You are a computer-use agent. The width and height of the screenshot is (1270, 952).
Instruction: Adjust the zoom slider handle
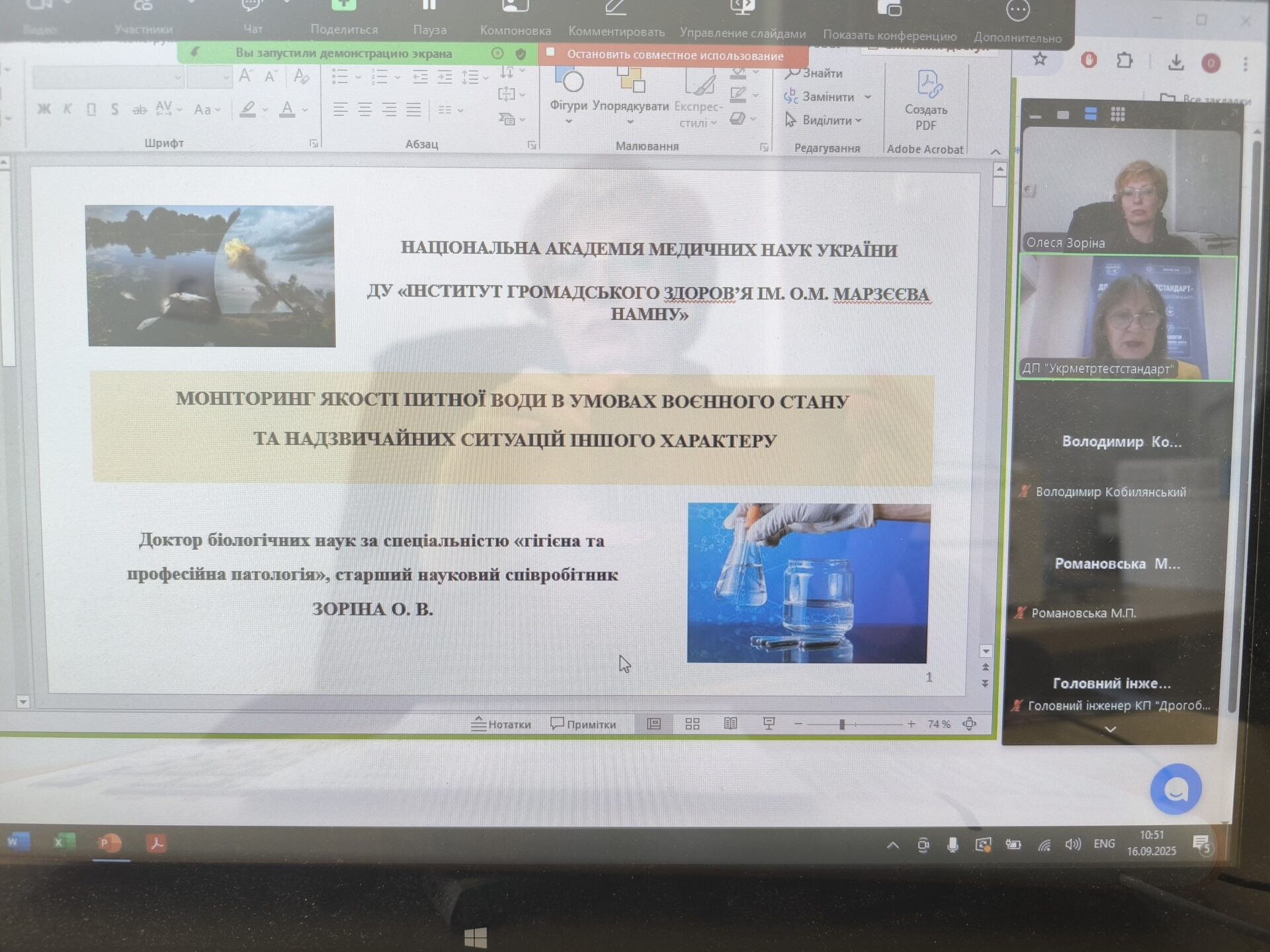coord(842,725)
